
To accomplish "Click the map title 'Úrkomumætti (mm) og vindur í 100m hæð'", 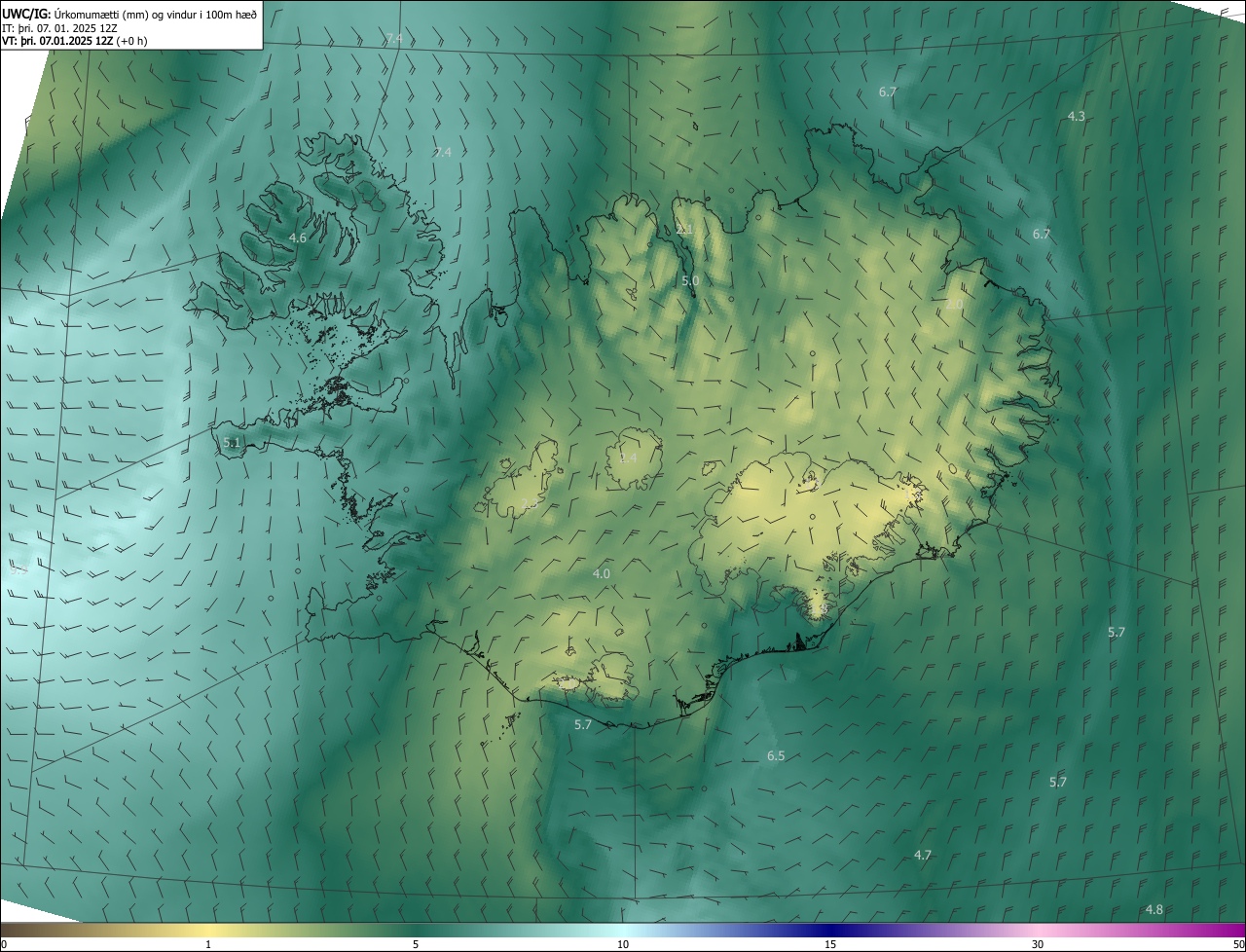I will [155, 13].
